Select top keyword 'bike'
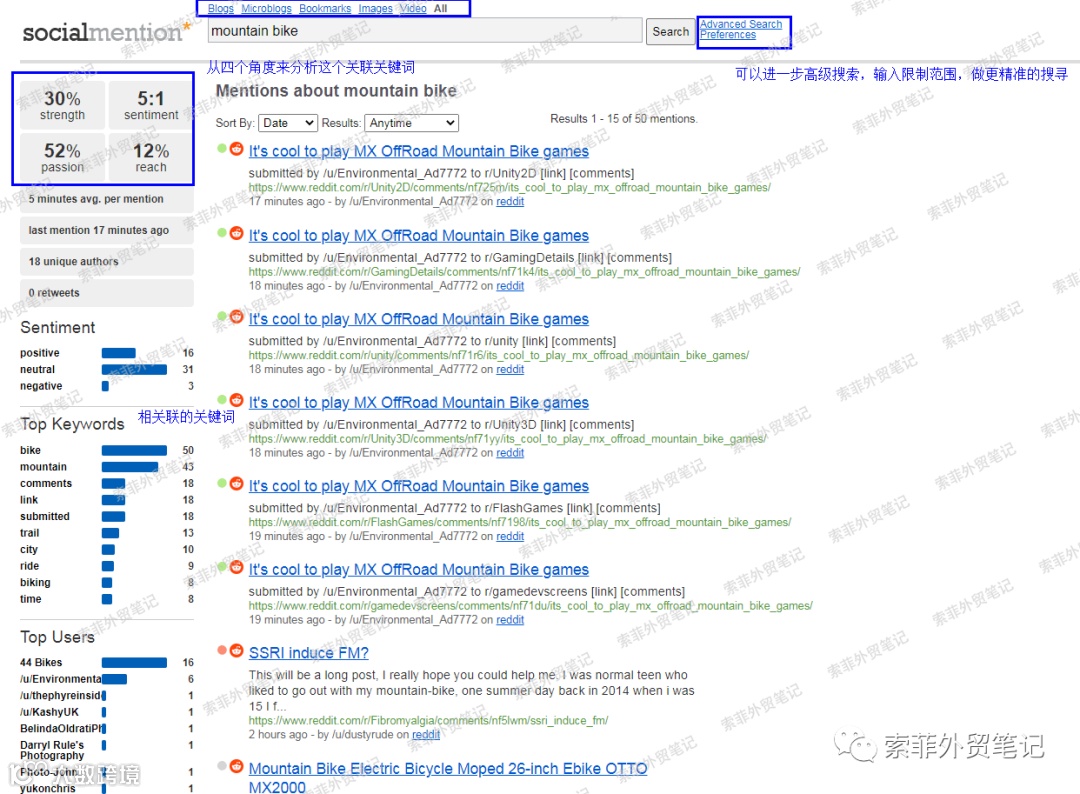 pos(30,450)
